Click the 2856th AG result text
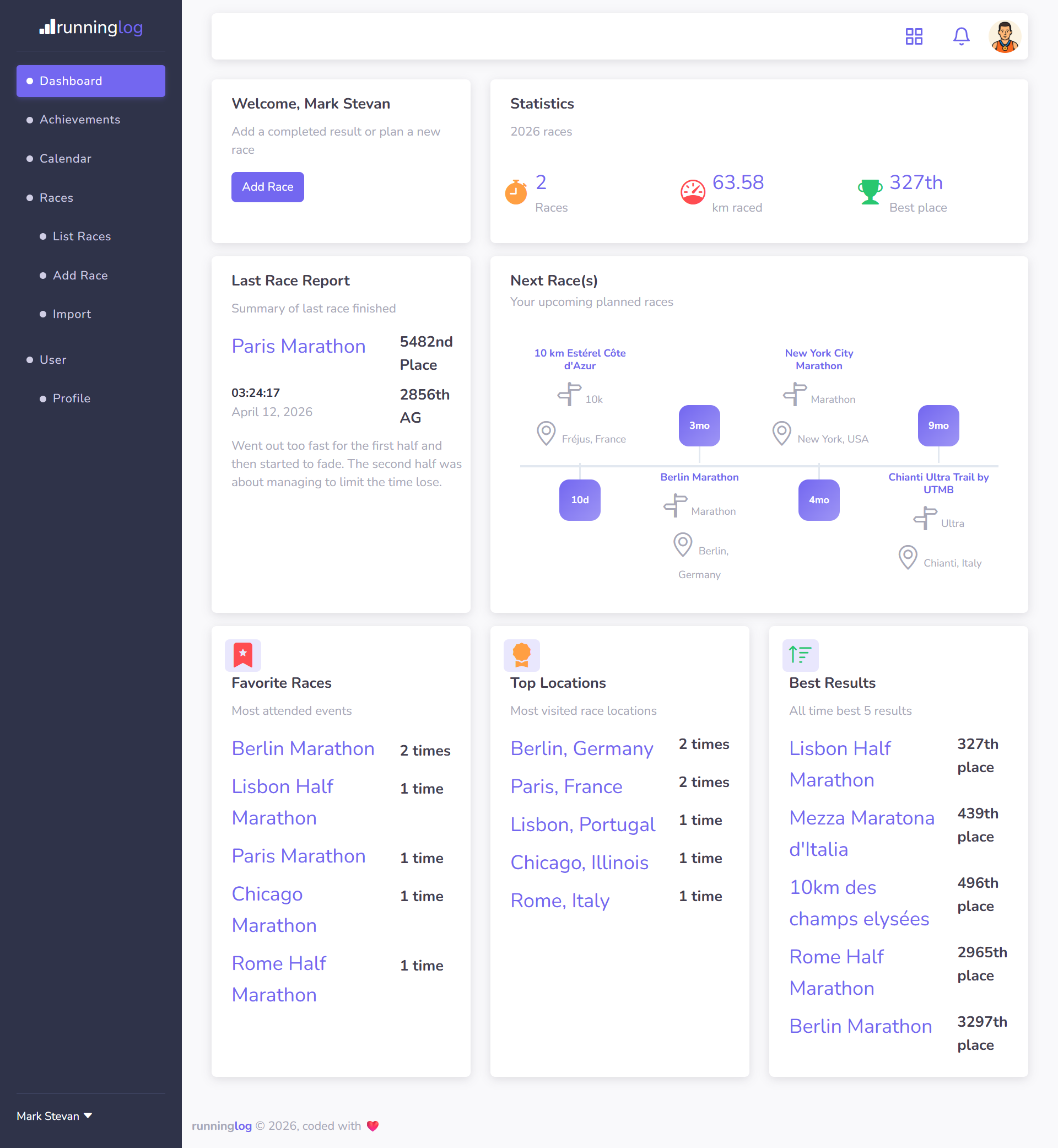Image resolution: width=1058 pixels, height=1148 pixels. (x=425, y=406)
